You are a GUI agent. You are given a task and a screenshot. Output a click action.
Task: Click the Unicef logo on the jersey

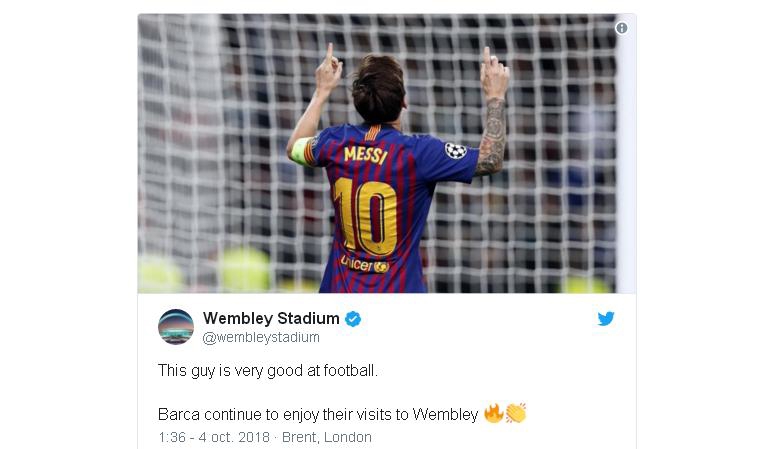pos(363,264)
